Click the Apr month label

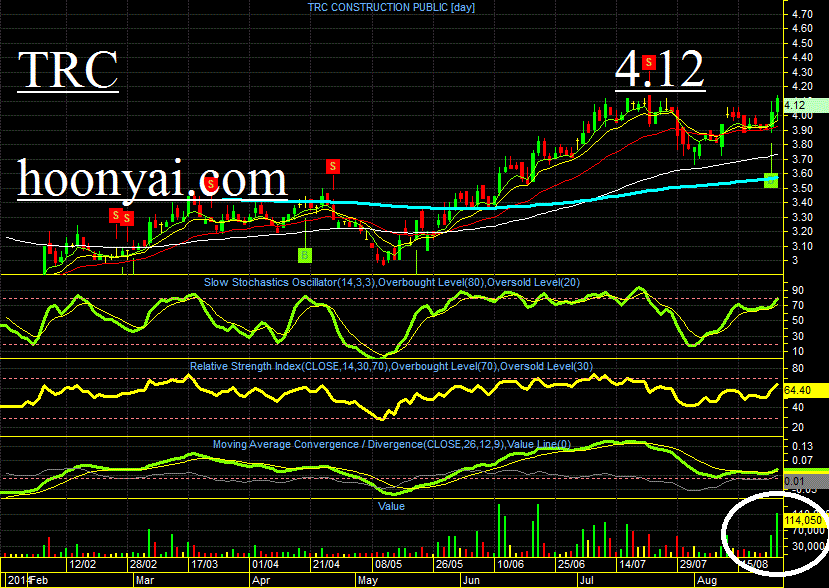(x=261, y=580)
